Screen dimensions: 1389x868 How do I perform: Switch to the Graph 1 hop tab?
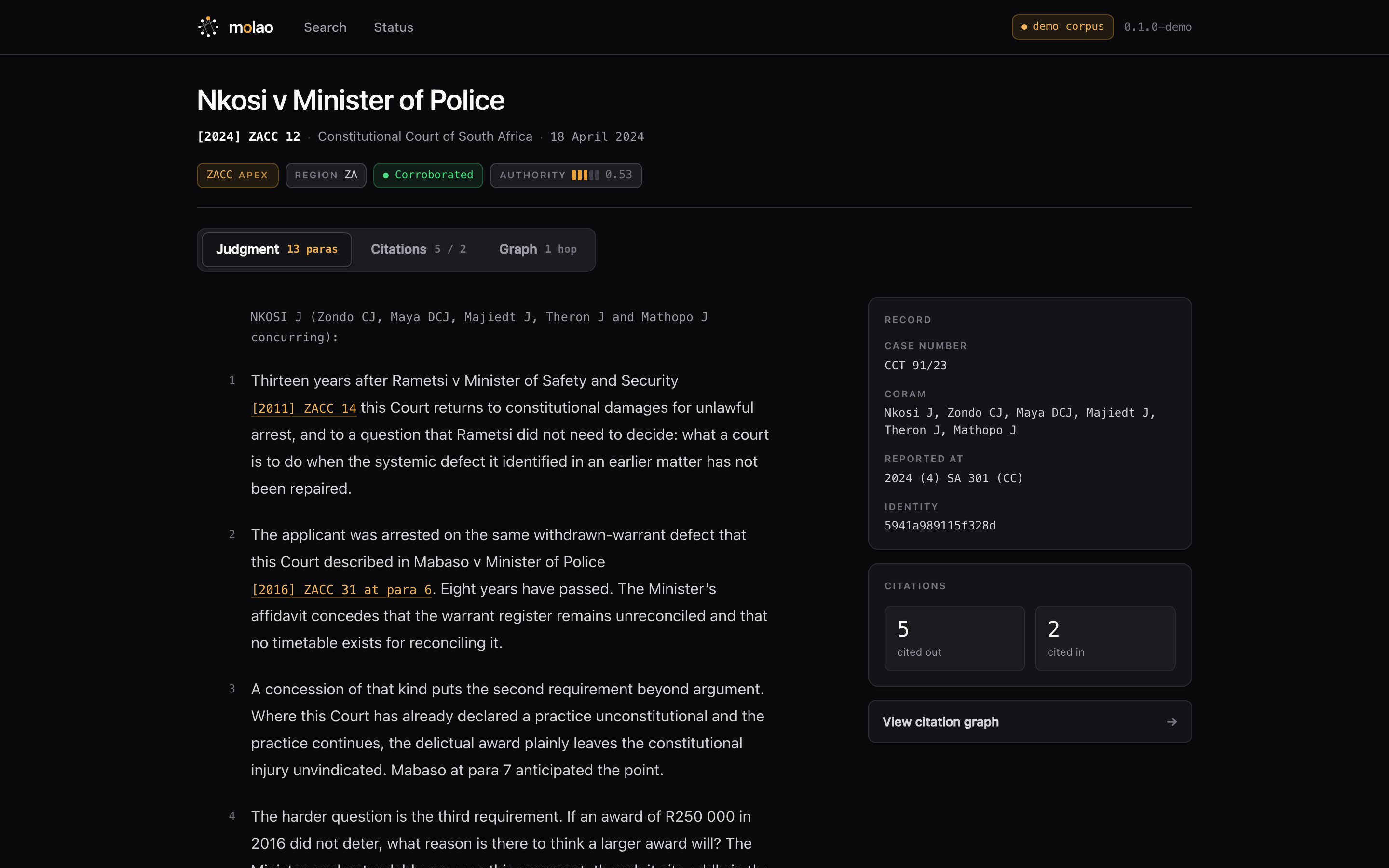click(538, 249)
